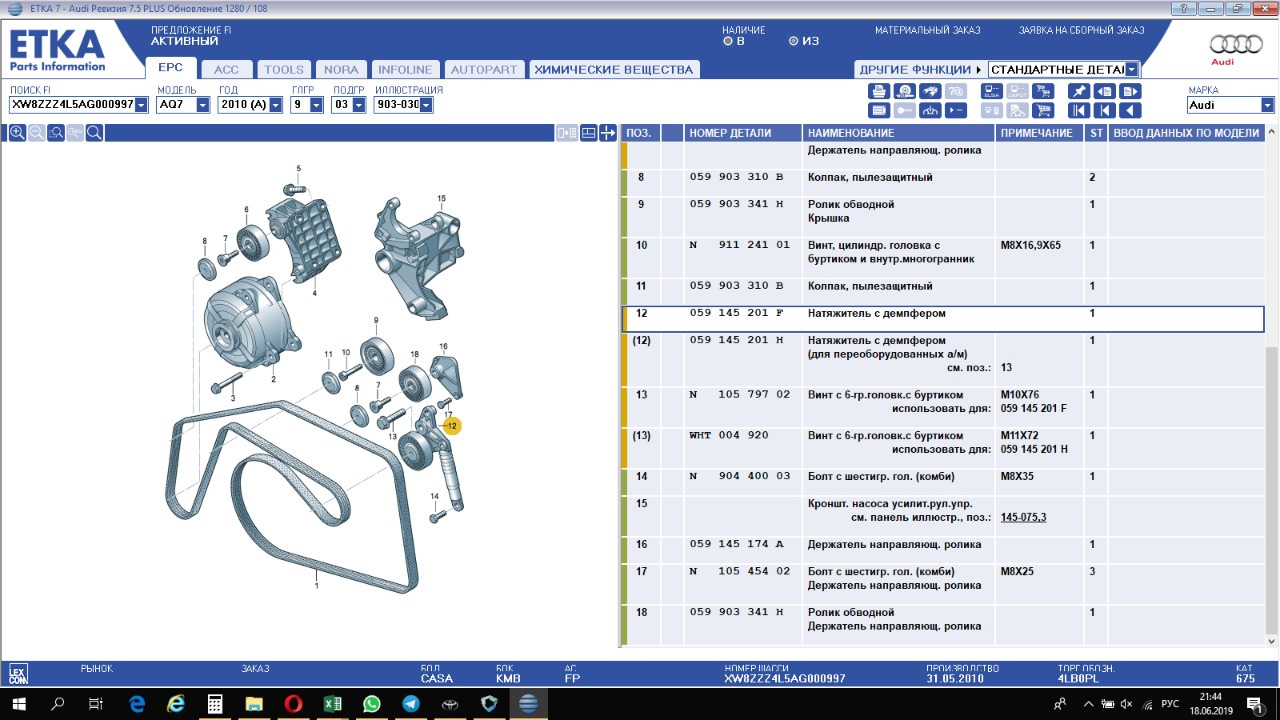Click the binoculars search icon
The height and width of the screenshot is (720, 1280).
tap(930, 91)
